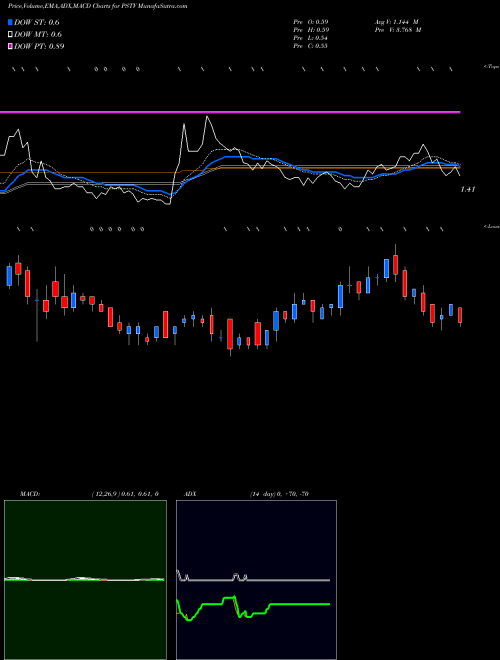500x660 pixels.
Task: Click the ADX panel label
Action: click(190, 494)
